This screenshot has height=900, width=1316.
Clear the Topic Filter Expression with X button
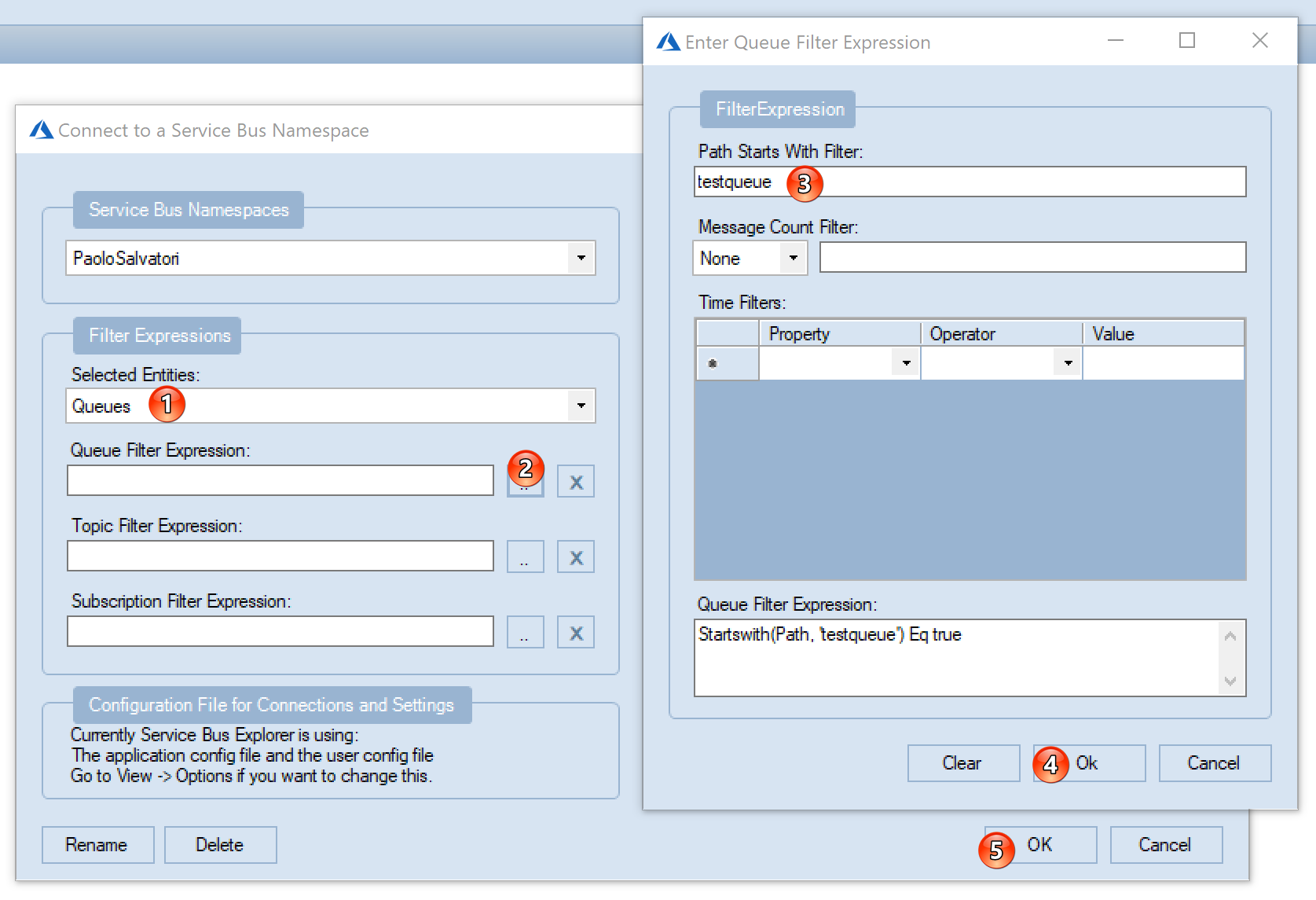575,556
